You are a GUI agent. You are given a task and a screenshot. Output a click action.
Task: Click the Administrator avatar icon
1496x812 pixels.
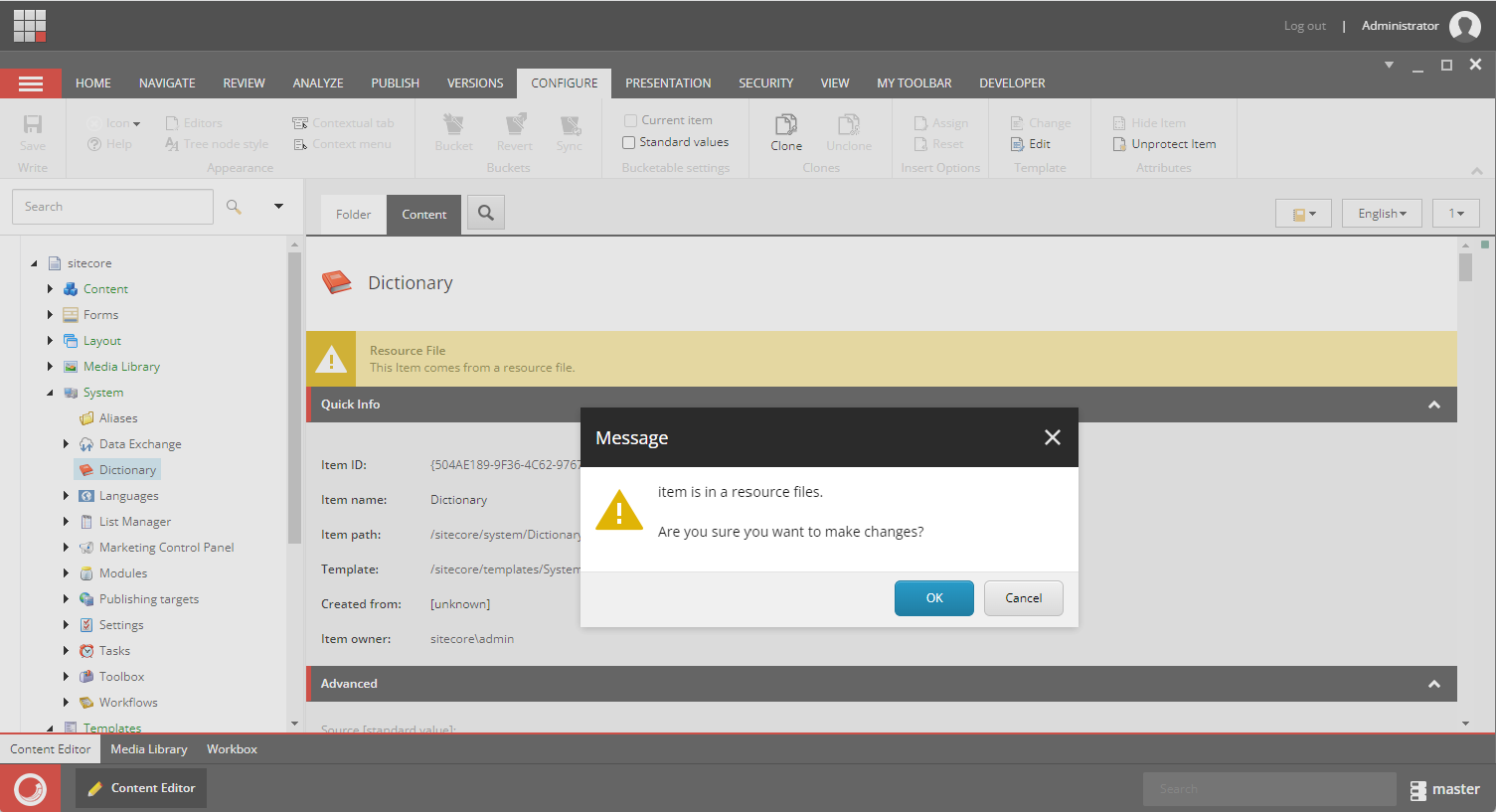(1465, 26)
